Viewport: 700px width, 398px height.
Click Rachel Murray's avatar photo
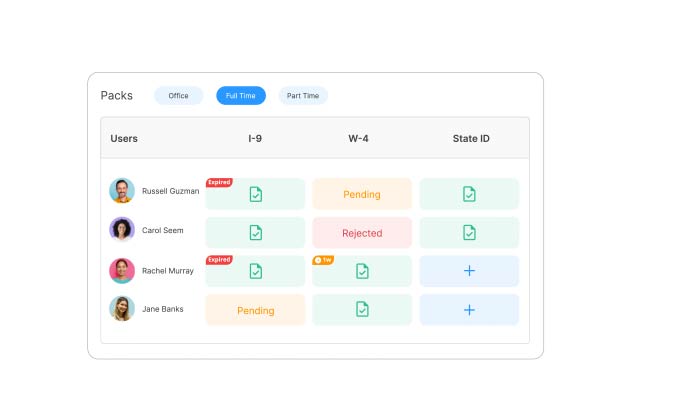pos(122,270)
